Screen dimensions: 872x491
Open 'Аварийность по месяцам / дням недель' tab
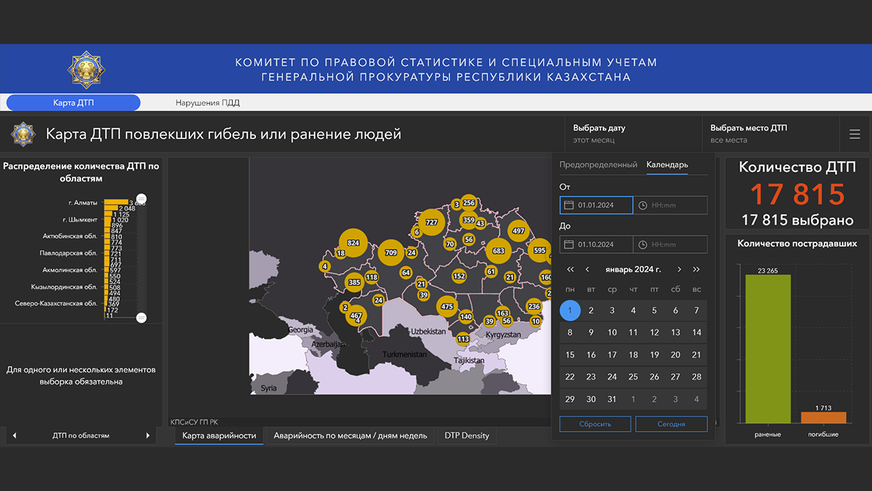click(350, 435)
